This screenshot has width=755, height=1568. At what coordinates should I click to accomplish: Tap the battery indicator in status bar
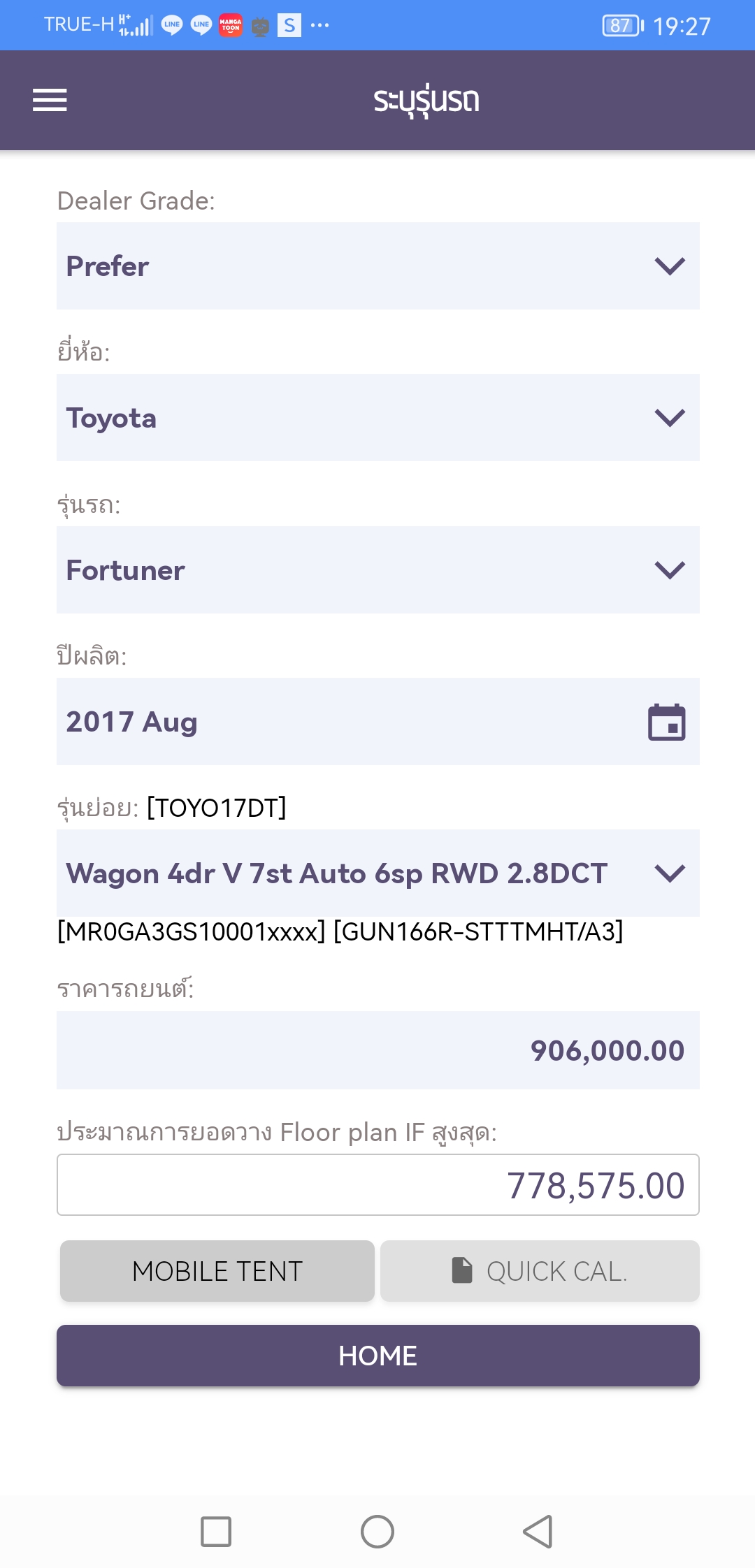click(x=621, y=26)
